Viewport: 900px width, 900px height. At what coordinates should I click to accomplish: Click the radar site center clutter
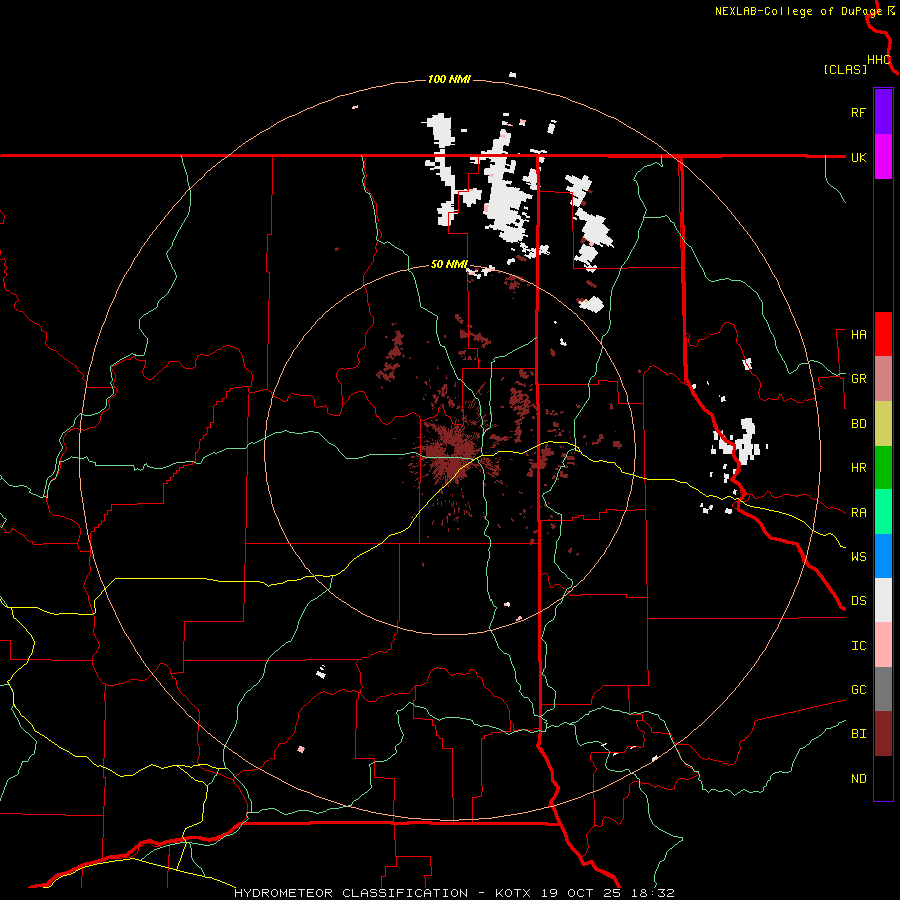[x=451, y=449]
